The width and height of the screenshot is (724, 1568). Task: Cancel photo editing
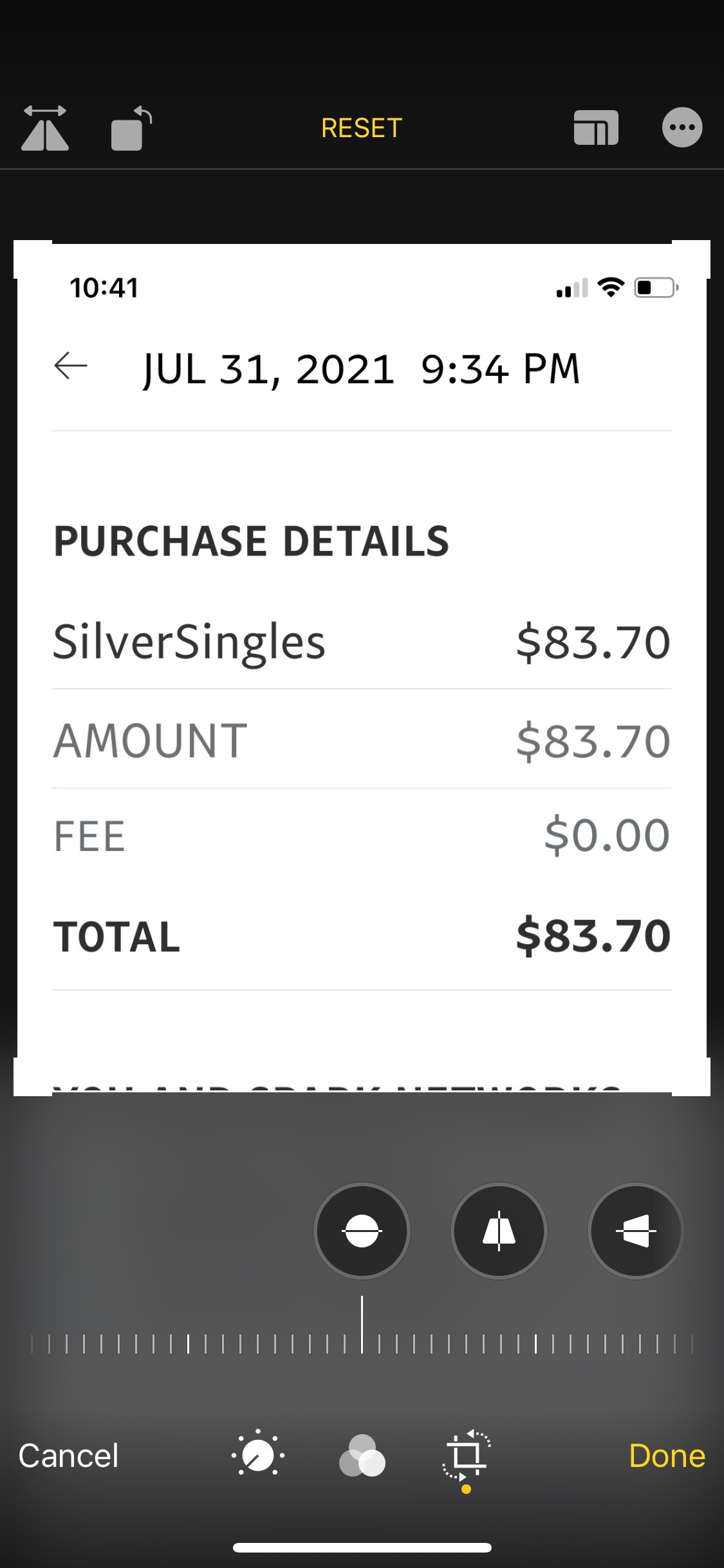coord(68,1456)
